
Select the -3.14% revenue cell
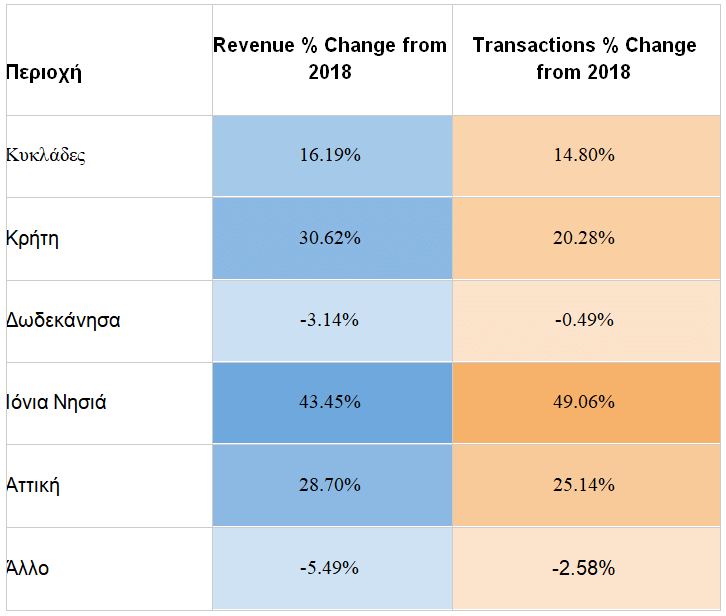(x=330, y=320)
